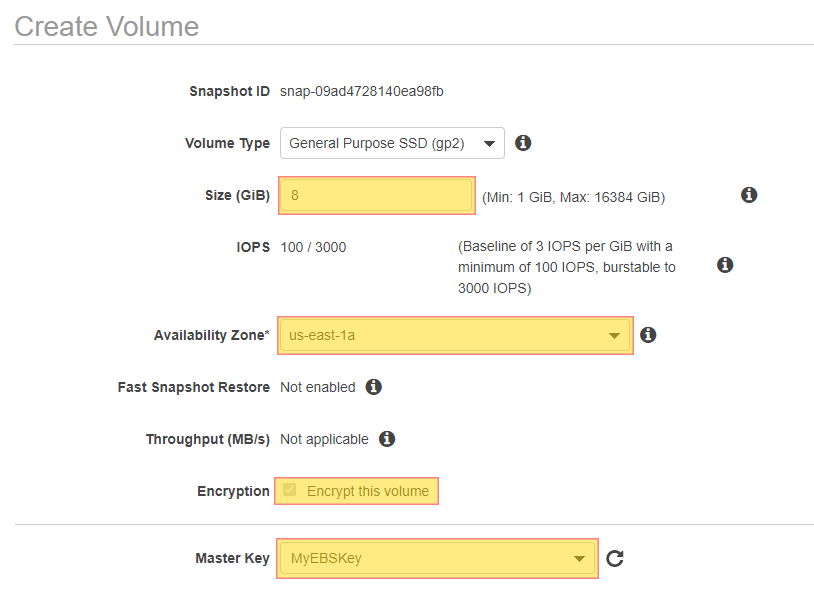Click the Encrypt this volume label text

pos(368,491)
